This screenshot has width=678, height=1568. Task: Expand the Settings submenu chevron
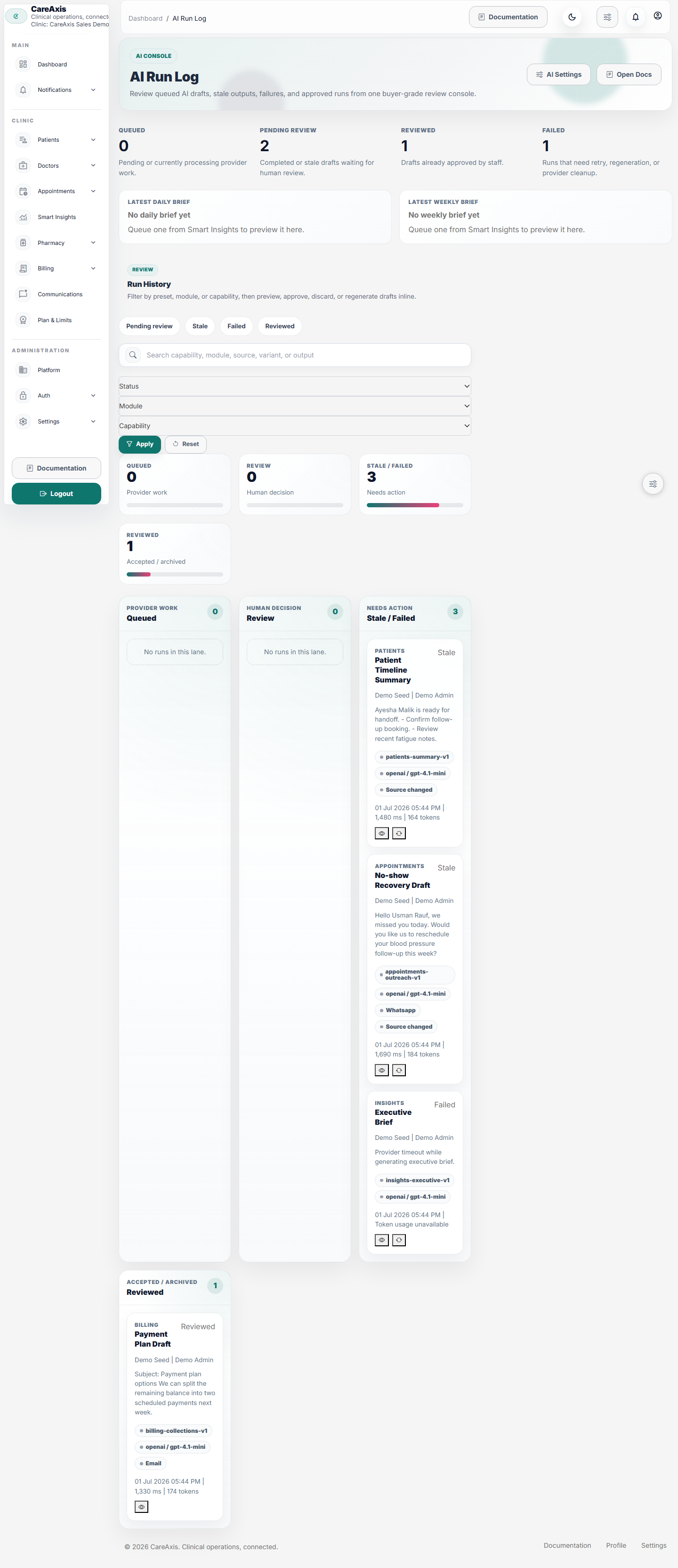click(x=93, y=421)
